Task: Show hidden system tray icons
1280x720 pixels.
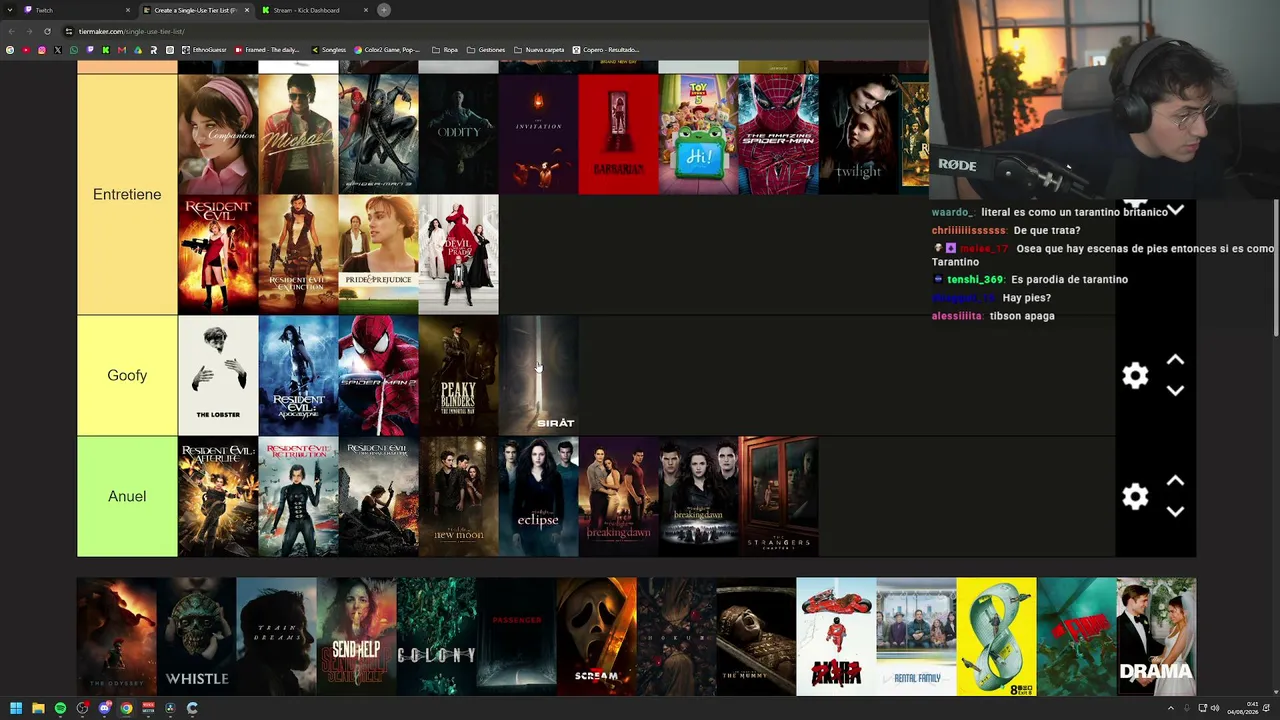Action: 1171,708
